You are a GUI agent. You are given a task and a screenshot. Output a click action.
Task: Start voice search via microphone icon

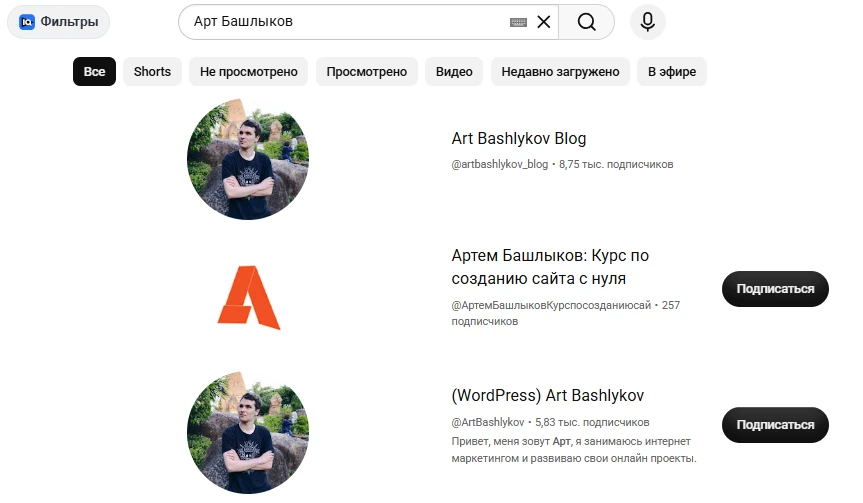[648, 22]
